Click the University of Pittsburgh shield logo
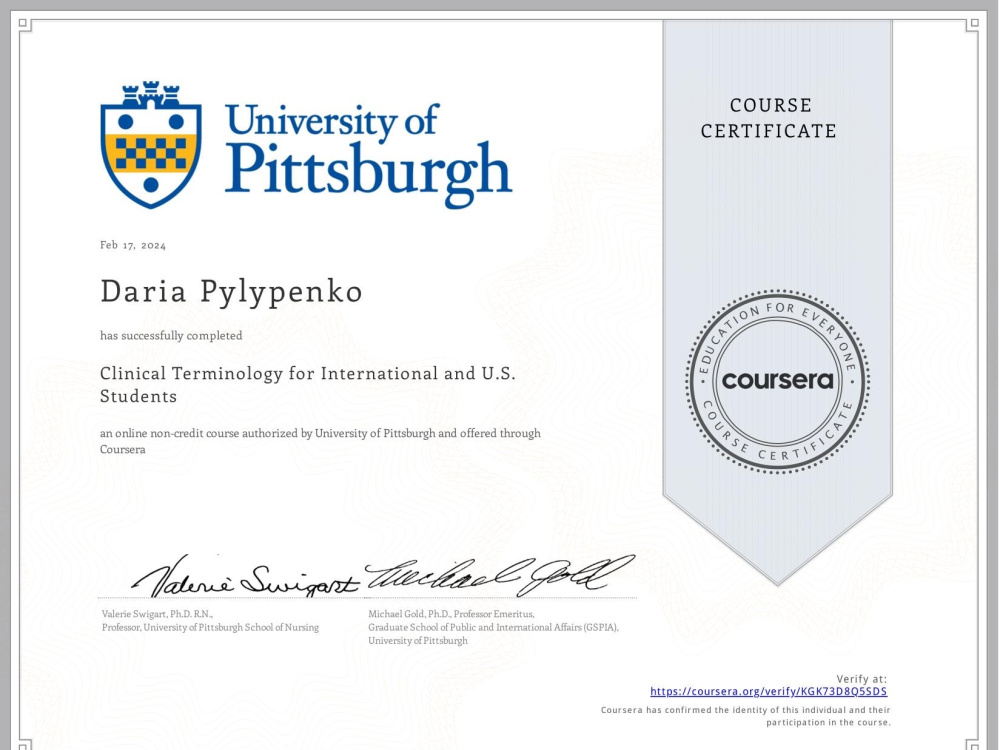The width and height of the screenshot is (1000, 750). [151, 145]
